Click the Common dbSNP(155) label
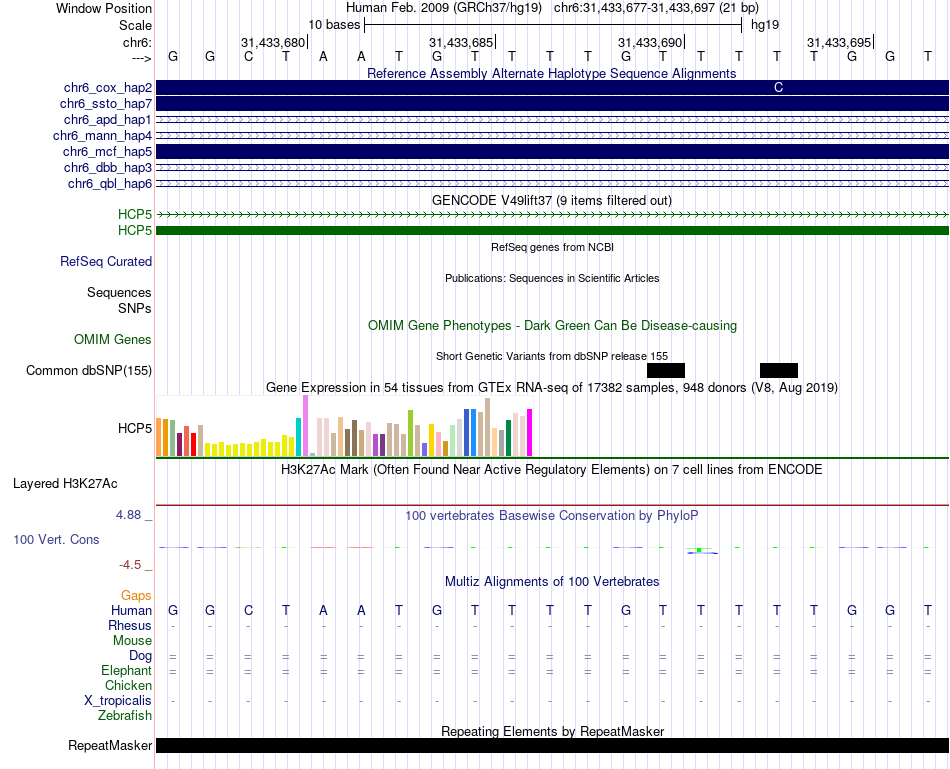The height and width of the screenshot is (769, 950). tap(89, 370)
